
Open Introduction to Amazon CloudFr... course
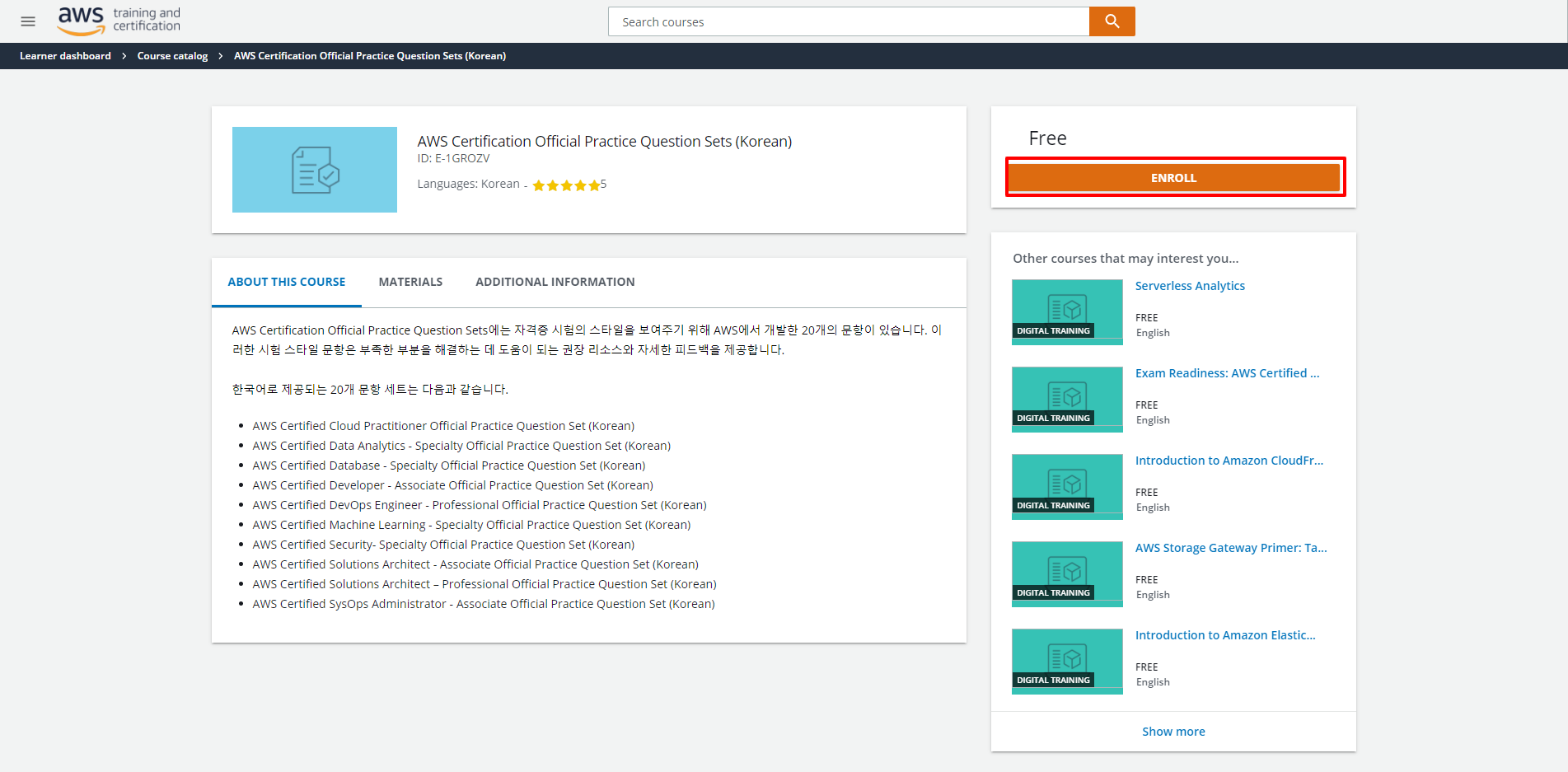click(1229, 461)
